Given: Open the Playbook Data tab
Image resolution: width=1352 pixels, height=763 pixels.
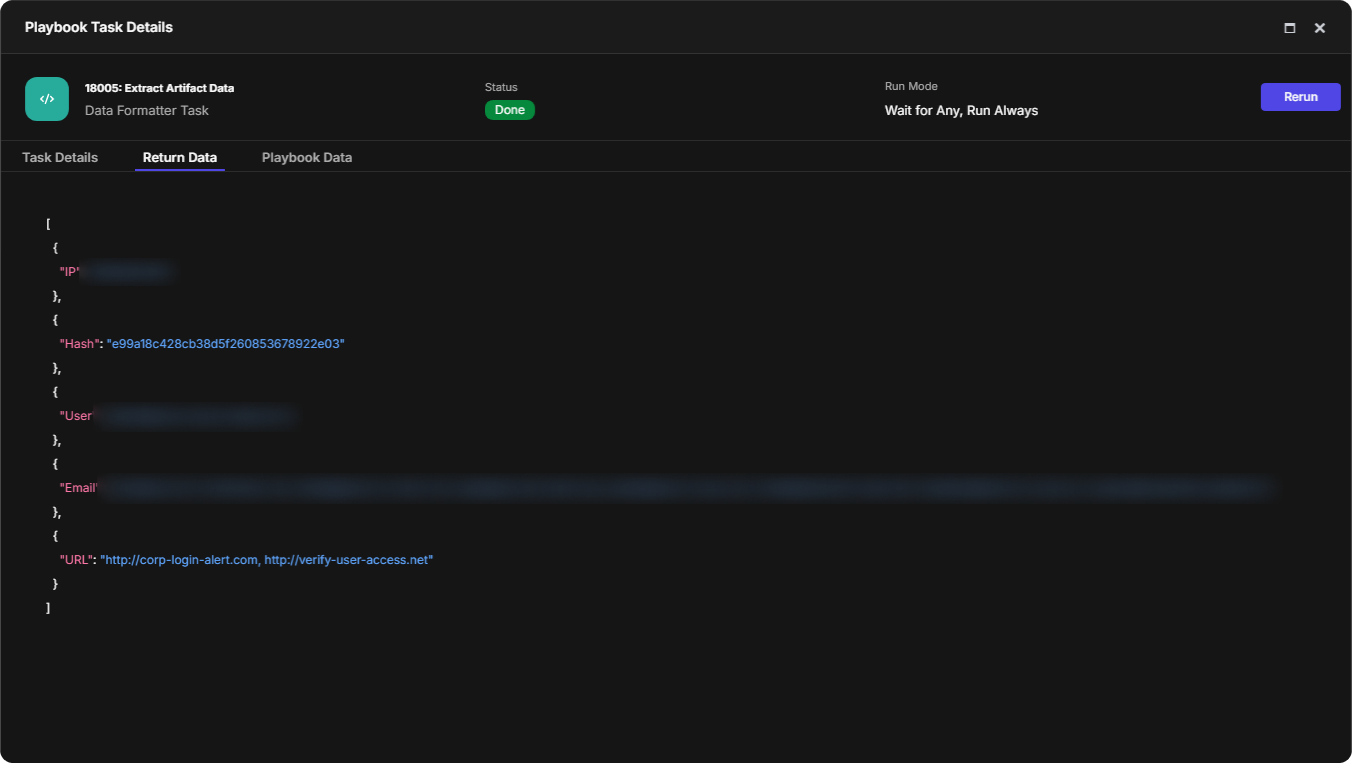Looking at the screenshot, I should [307, 157].
